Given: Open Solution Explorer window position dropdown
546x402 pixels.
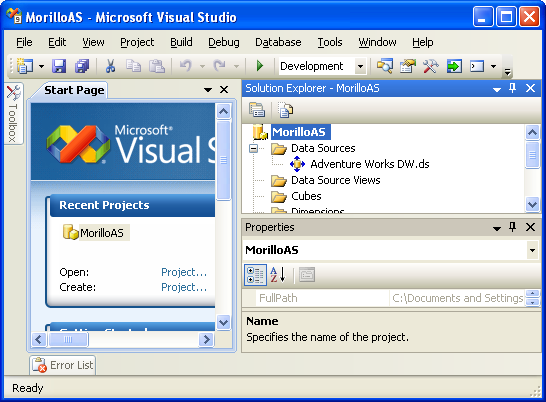Looking at the screenshot, I should click(x=497, y=90).
